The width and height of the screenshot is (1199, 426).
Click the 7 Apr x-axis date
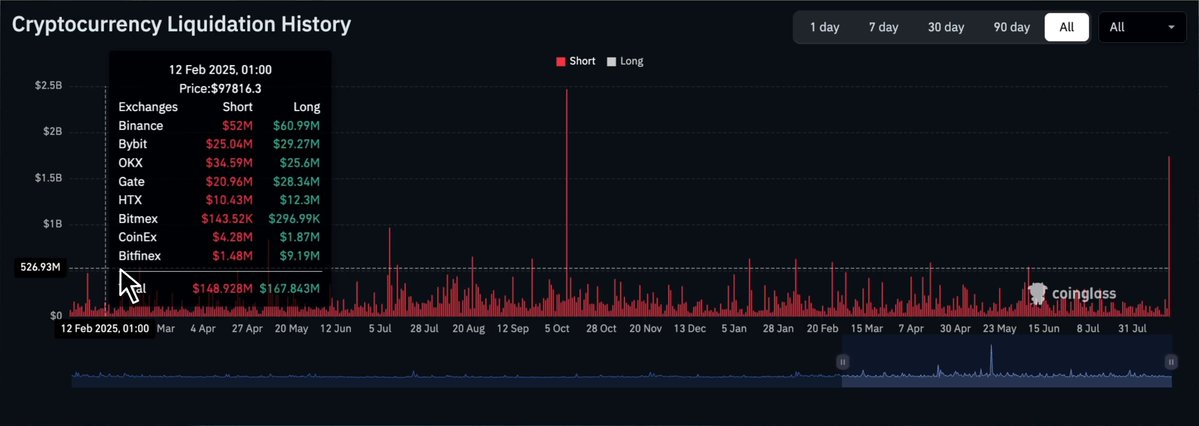[x=911, y=328]
